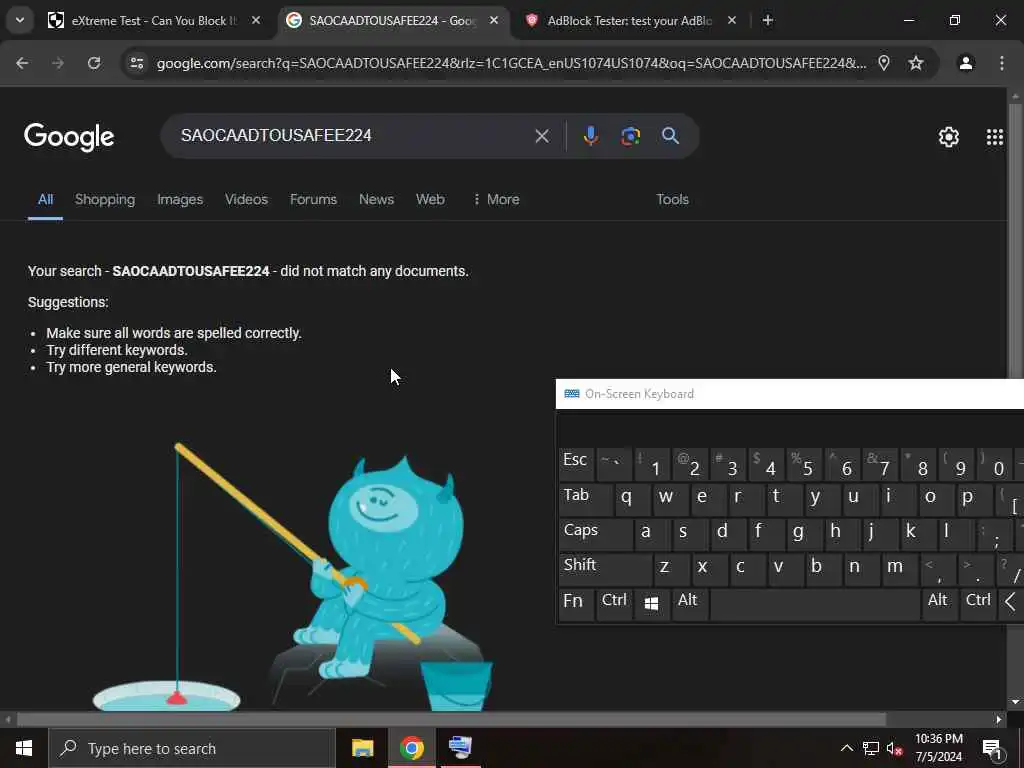Screen dimensions: 1024x768
Task: Click the On-Screen Keyboard taskbar icon
Action: 460,748
